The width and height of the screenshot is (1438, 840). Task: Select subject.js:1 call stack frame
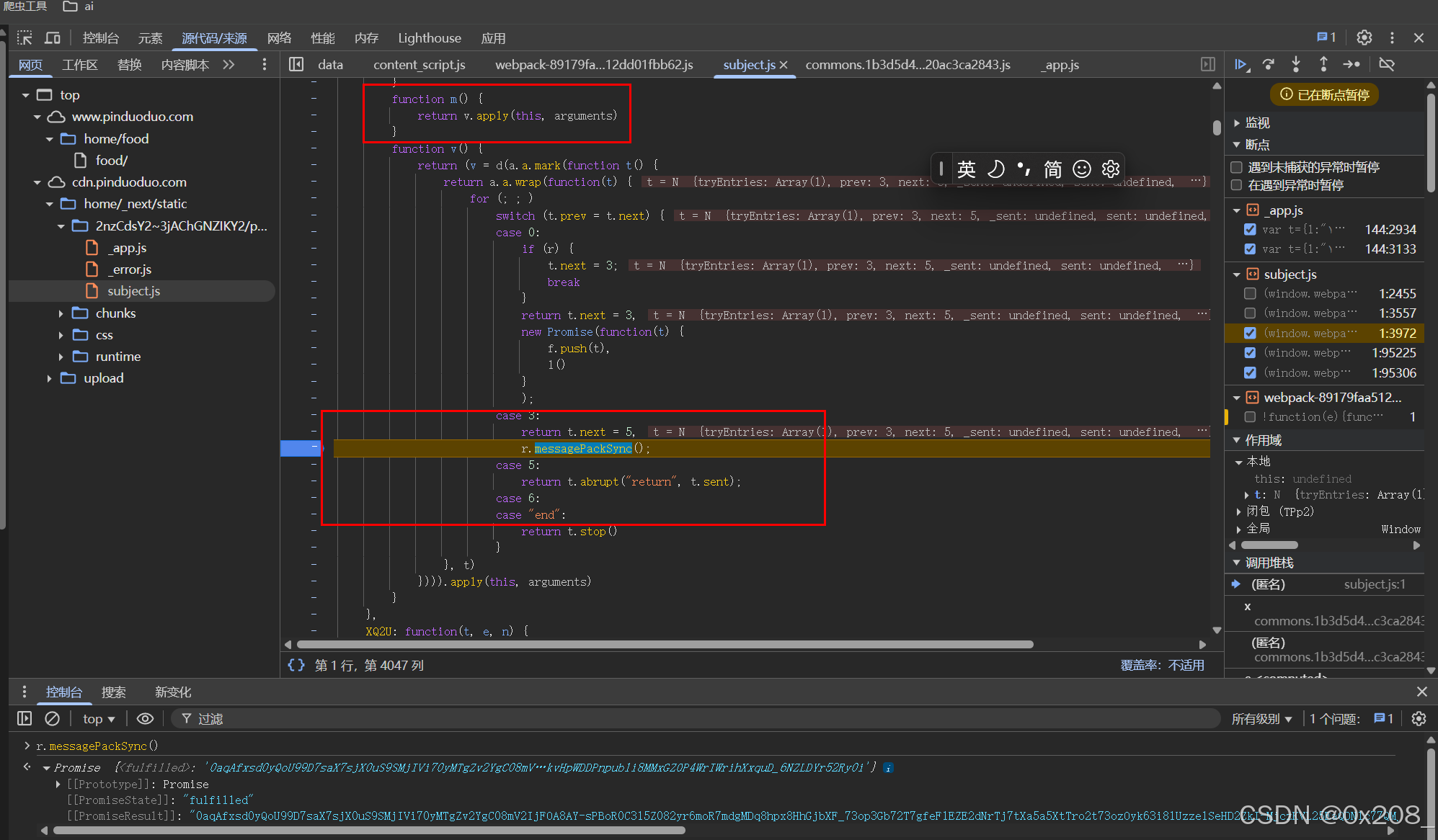point(1326,584)
